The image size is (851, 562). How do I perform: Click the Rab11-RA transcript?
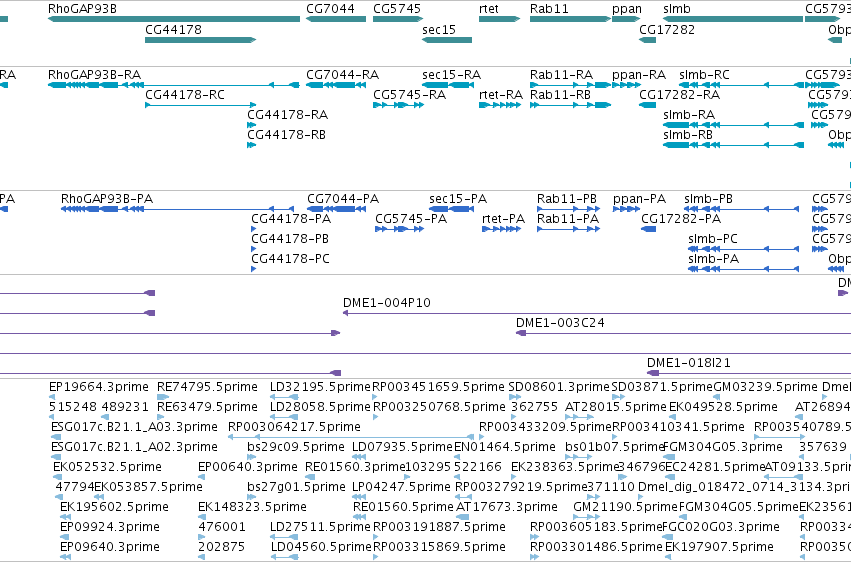pos(570,85)
